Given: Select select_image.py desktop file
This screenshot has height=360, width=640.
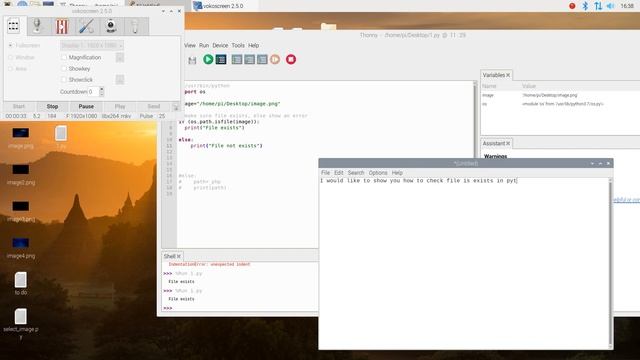Looking at the screenshot, I should pyautogui.click(x=21, y=324).
